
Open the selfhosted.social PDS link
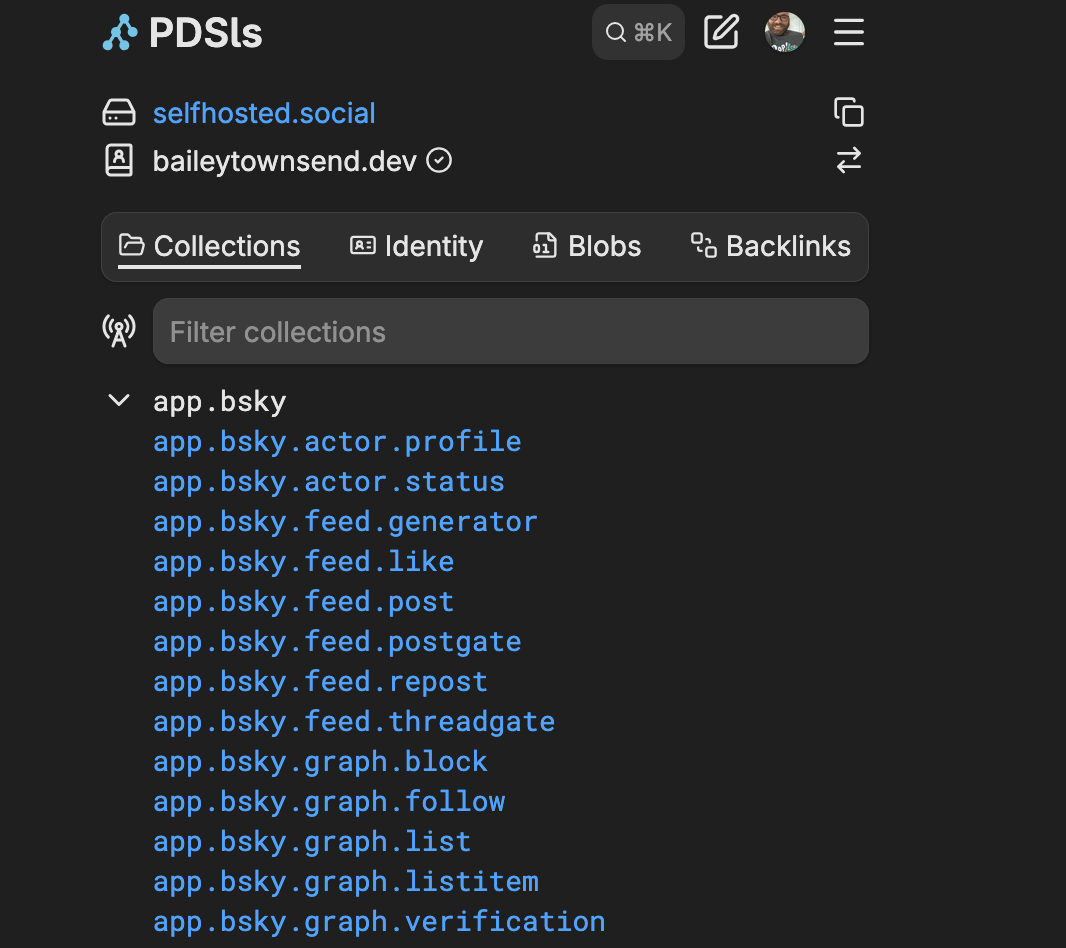264,113
